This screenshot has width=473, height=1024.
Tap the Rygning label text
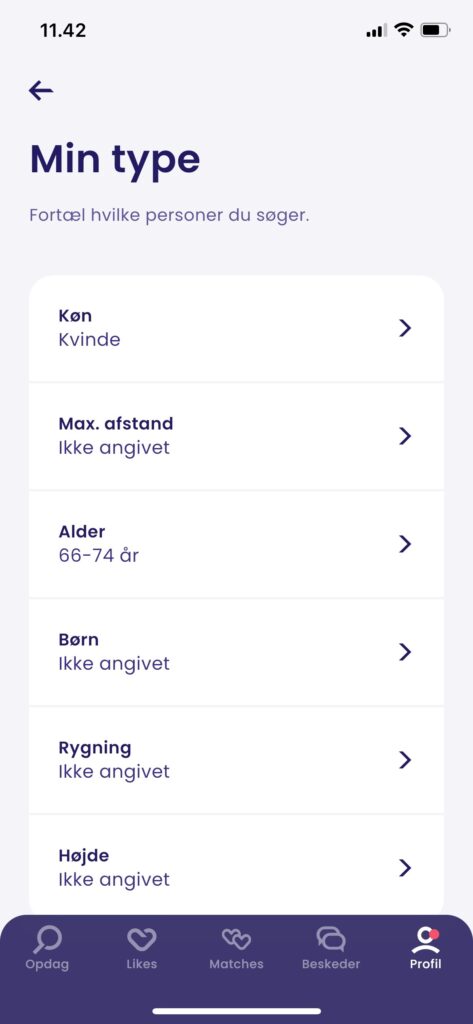95,748
